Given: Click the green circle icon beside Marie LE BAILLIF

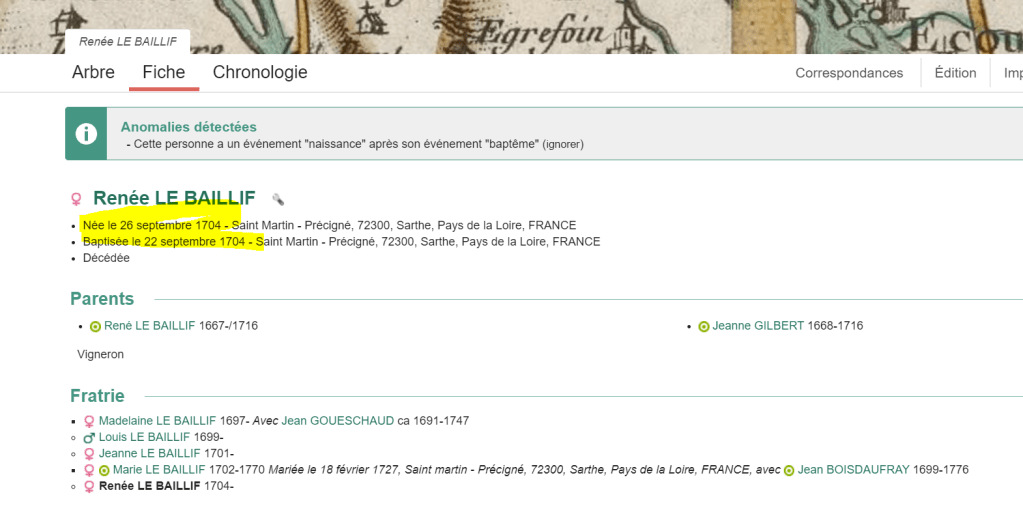Looking at the screenshot, I should [x=103, y=470].
